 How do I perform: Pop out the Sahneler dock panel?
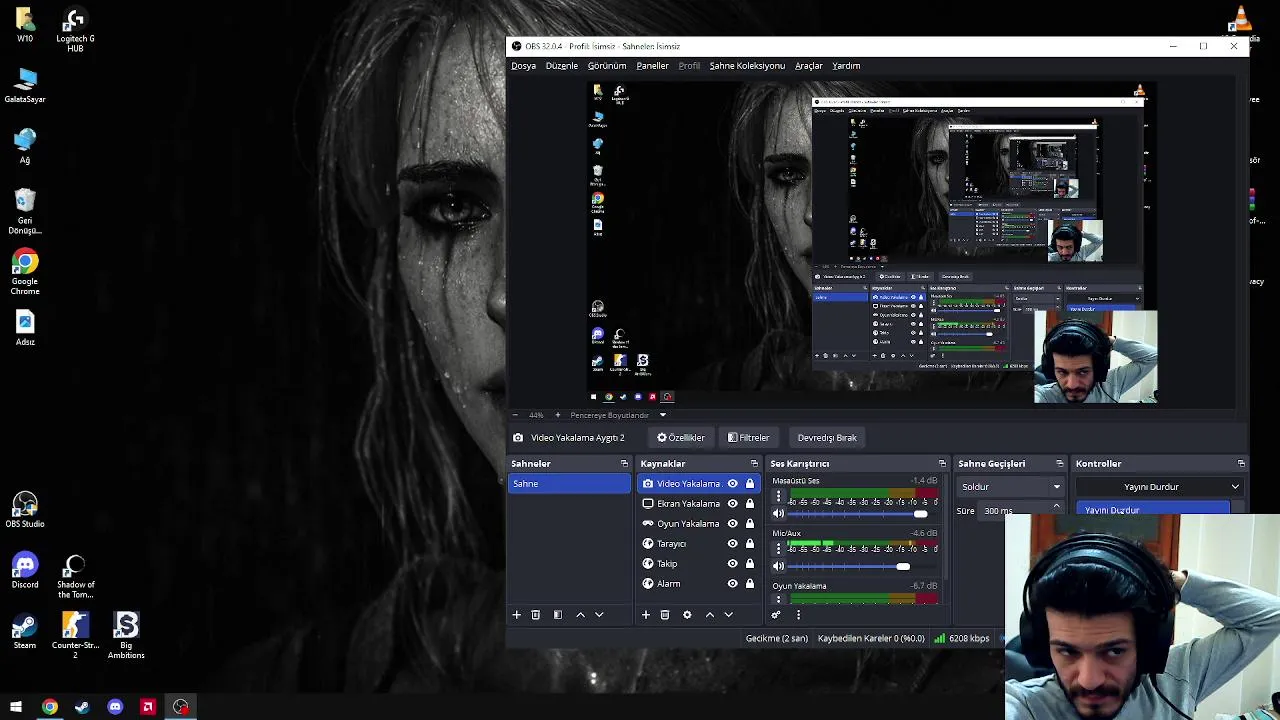(624, 464)
